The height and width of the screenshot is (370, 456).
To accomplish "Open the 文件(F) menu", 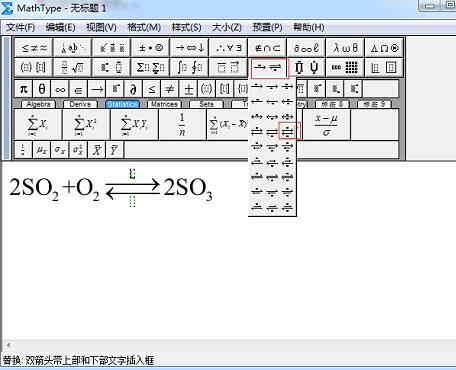I will (x=20, y=27).
